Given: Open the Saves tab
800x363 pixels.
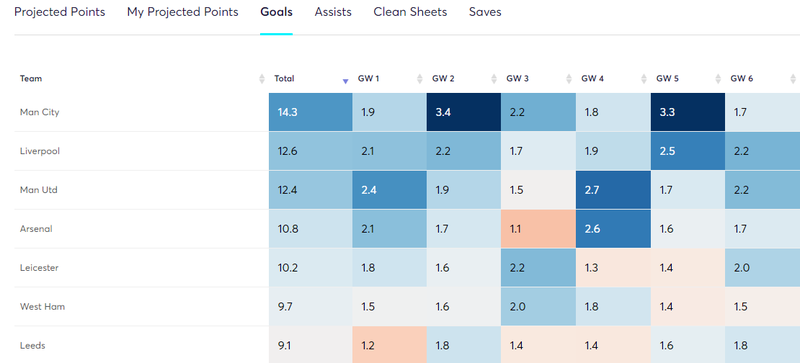Looking at the screenshot, I should pos(485,12).
